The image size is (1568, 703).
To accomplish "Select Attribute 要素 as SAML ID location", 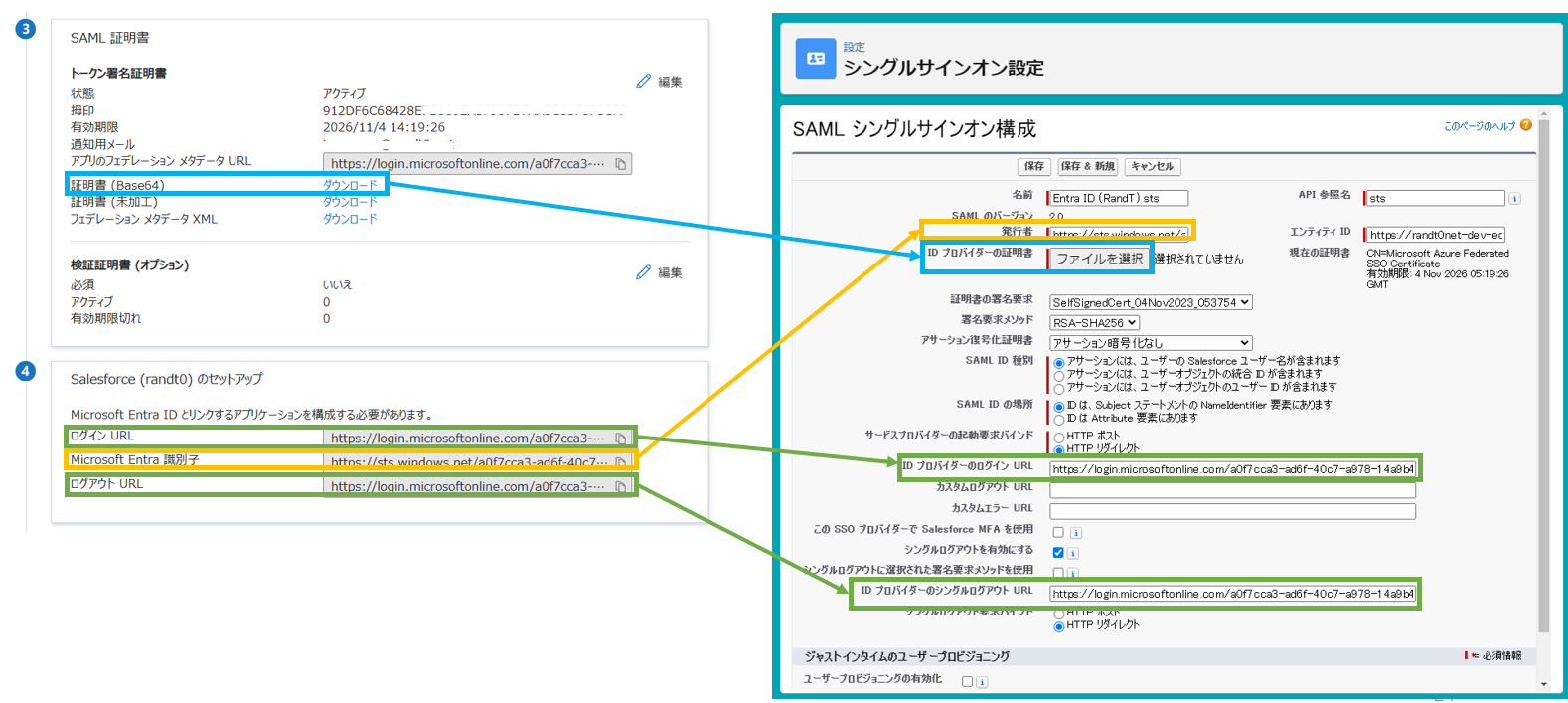I will [1059, 419].
